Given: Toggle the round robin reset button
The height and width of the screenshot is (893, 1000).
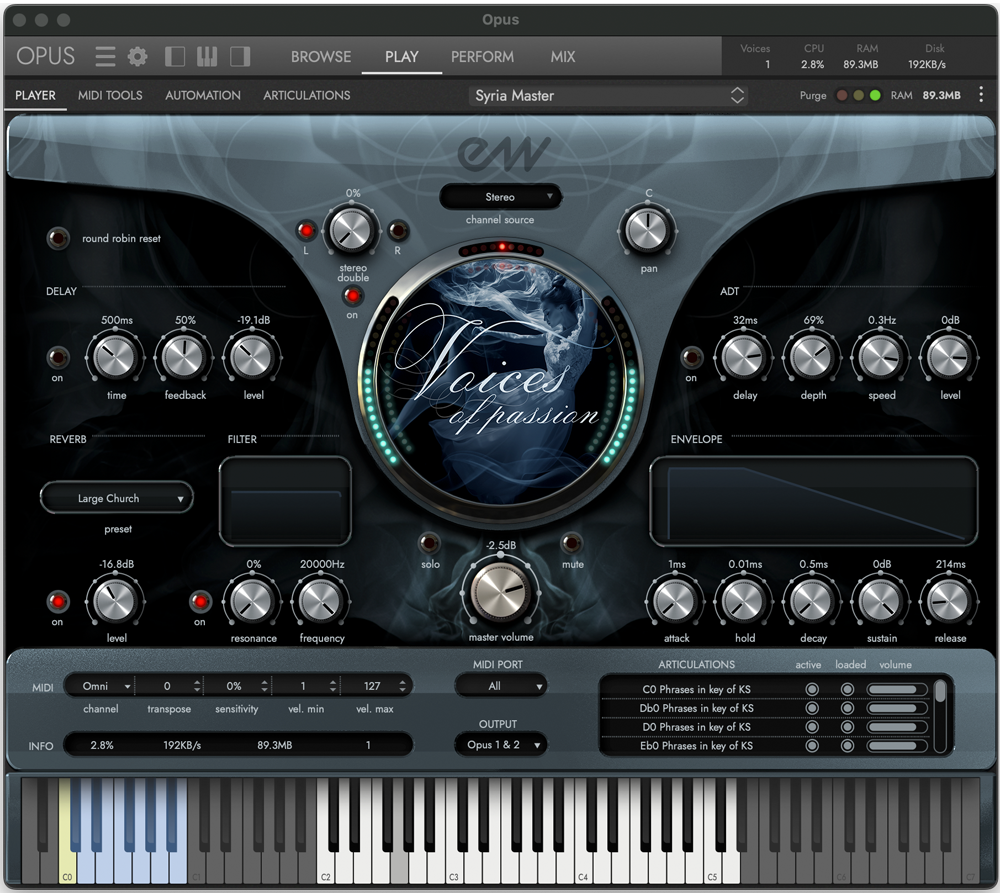Looking at the screenshot, I should (58, 239).
